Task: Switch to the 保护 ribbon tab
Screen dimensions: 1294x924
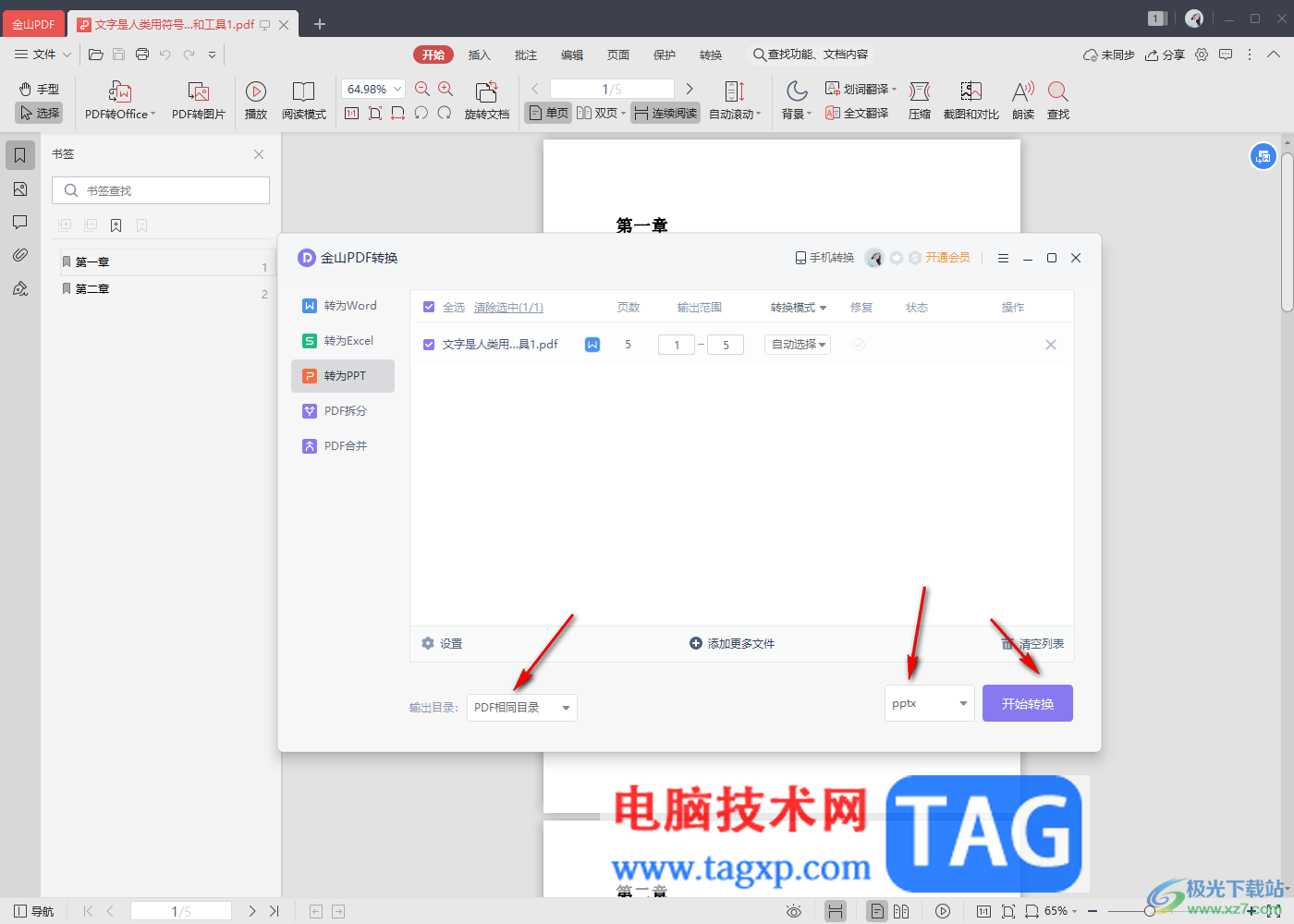Action: pyautogui.click(x=665, y=55)
